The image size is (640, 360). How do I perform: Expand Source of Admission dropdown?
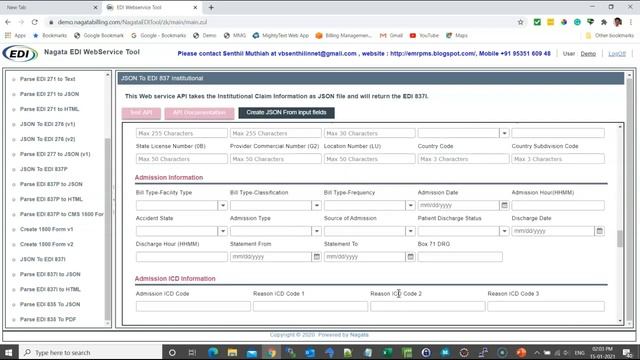410,231
